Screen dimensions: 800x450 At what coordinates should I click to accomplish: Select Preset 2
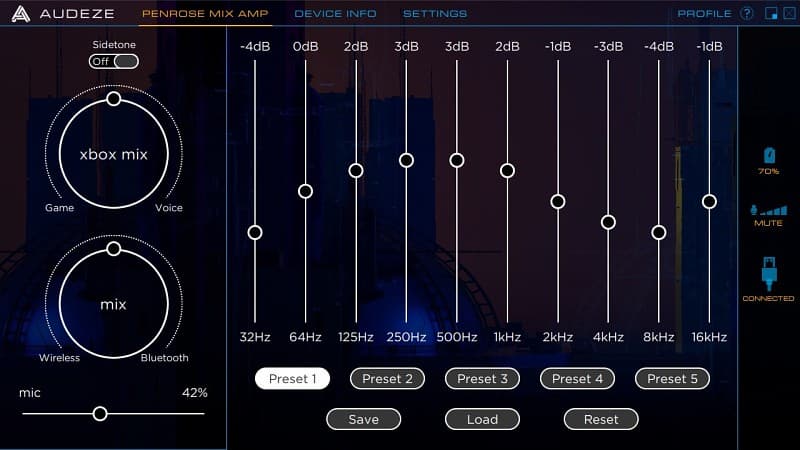(x=387, y=379)
